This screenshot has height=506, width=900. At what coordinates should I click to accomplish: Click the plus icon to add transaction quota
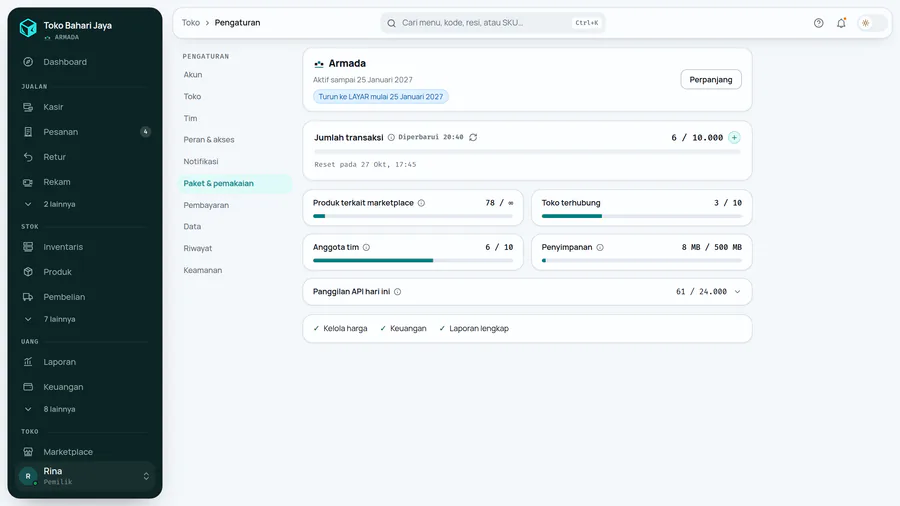(734, 138)
